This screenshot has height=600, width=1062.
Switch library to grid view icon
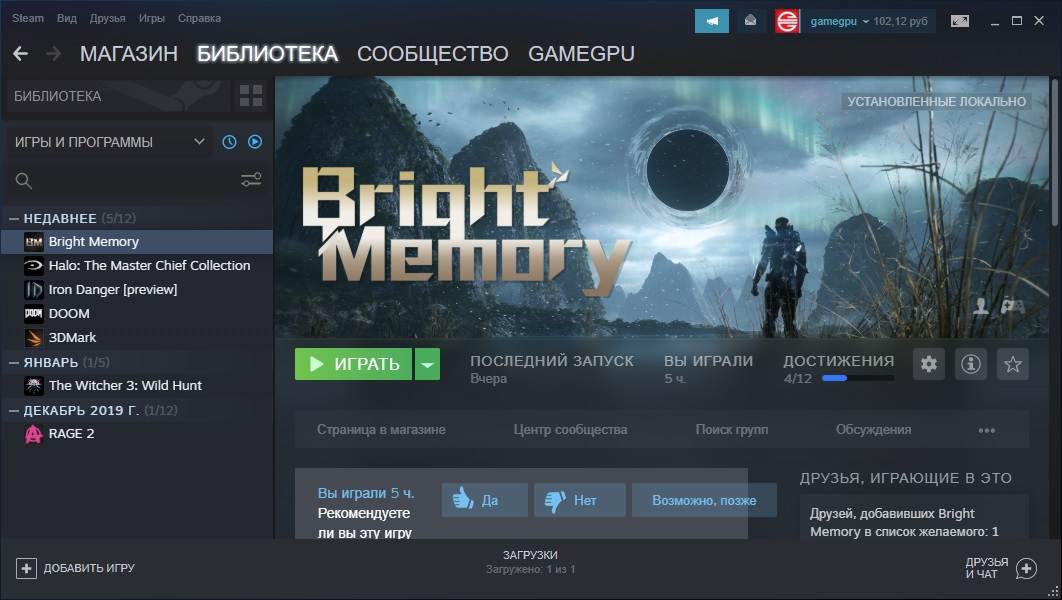coord(251,95)
